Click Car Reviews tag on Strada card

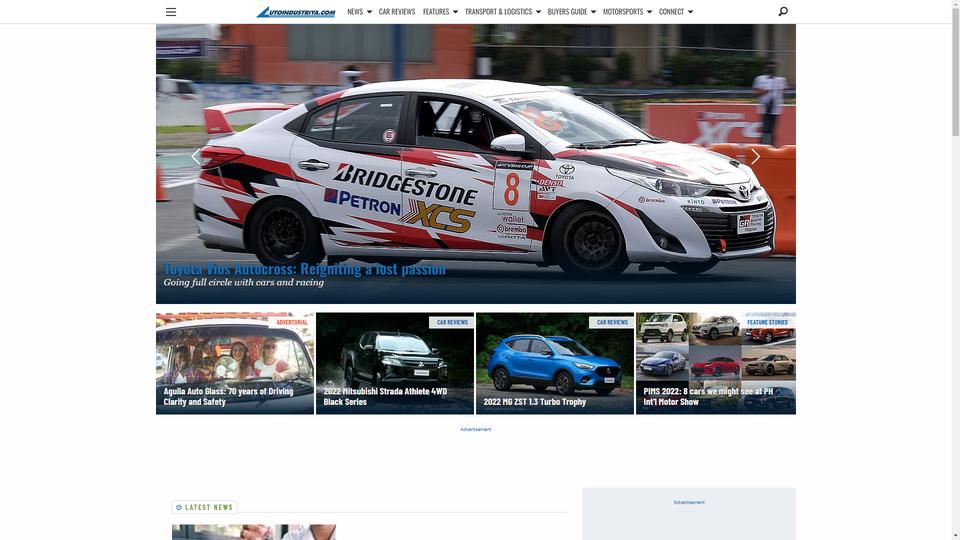coord(452,322)
